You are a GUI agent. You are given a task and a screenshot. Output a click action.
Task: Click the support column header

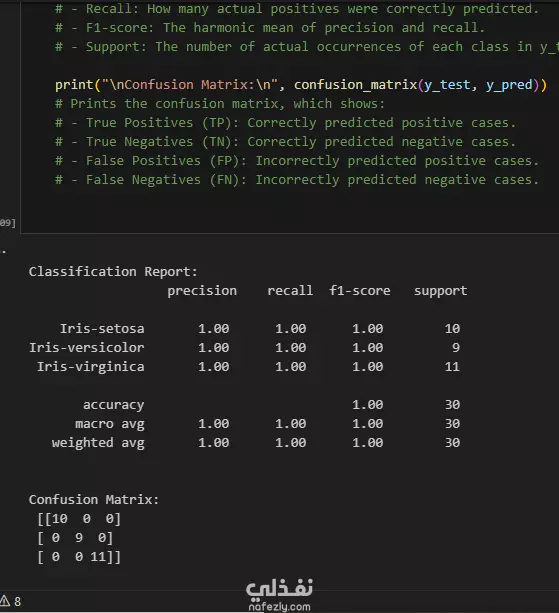click(441, 291)
